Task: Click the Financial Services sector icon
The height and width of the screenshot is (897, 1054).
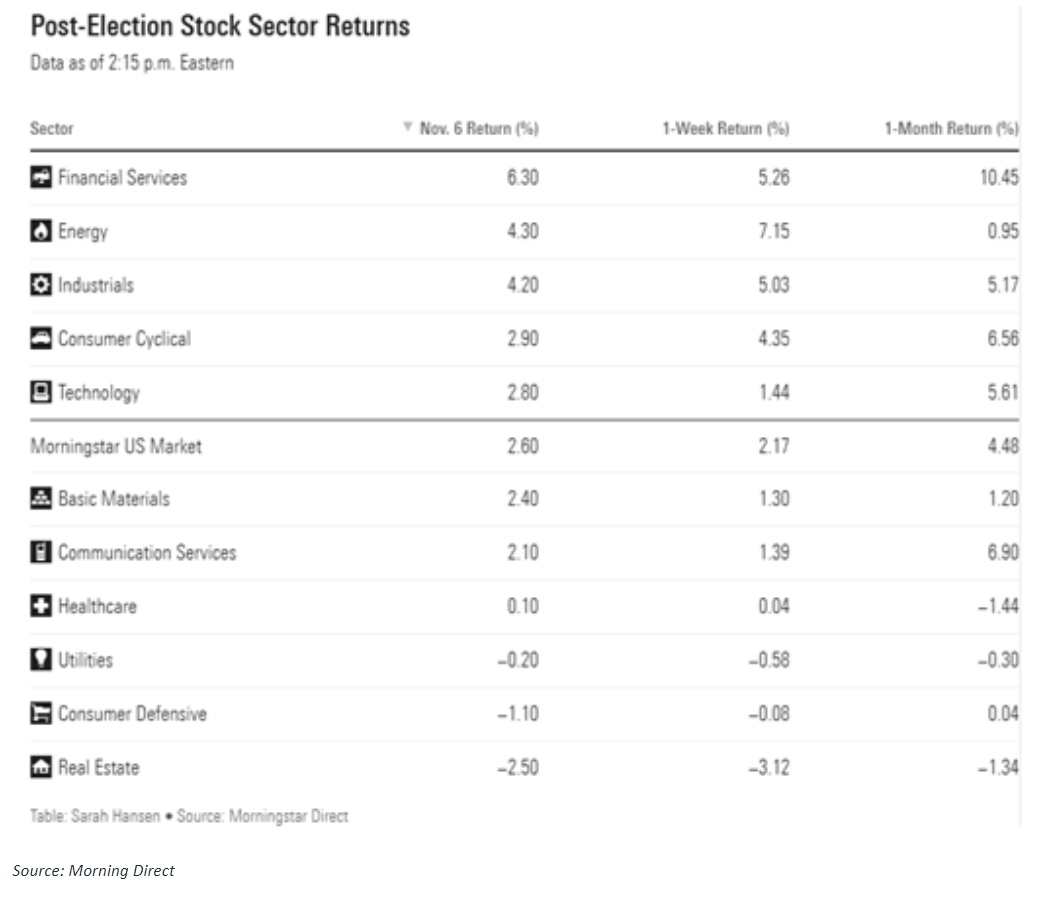Action: coord(41,178)
